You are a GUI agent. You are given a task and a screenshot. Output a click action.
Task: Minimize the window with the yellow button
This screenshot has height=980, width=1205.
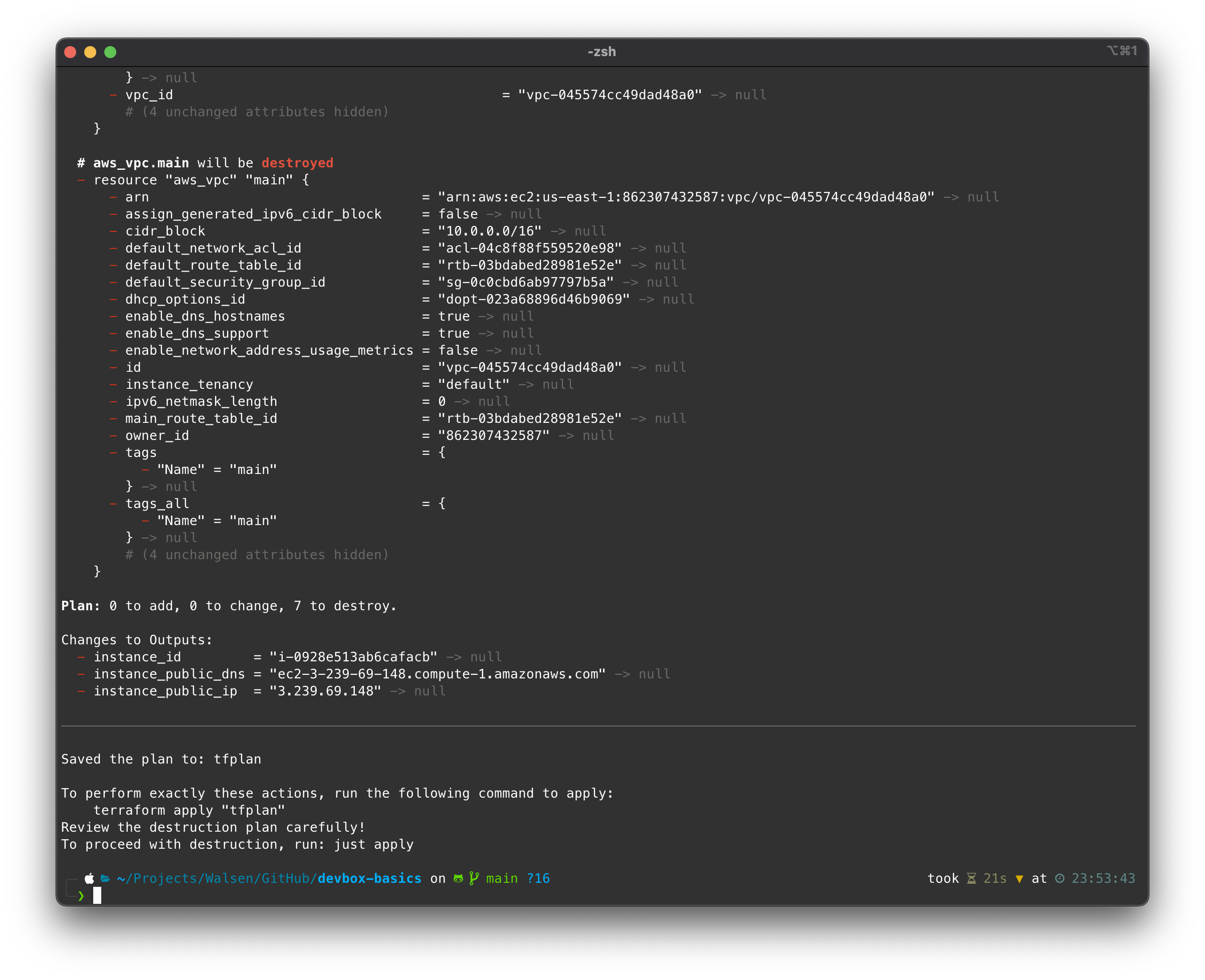click(90, 52)
